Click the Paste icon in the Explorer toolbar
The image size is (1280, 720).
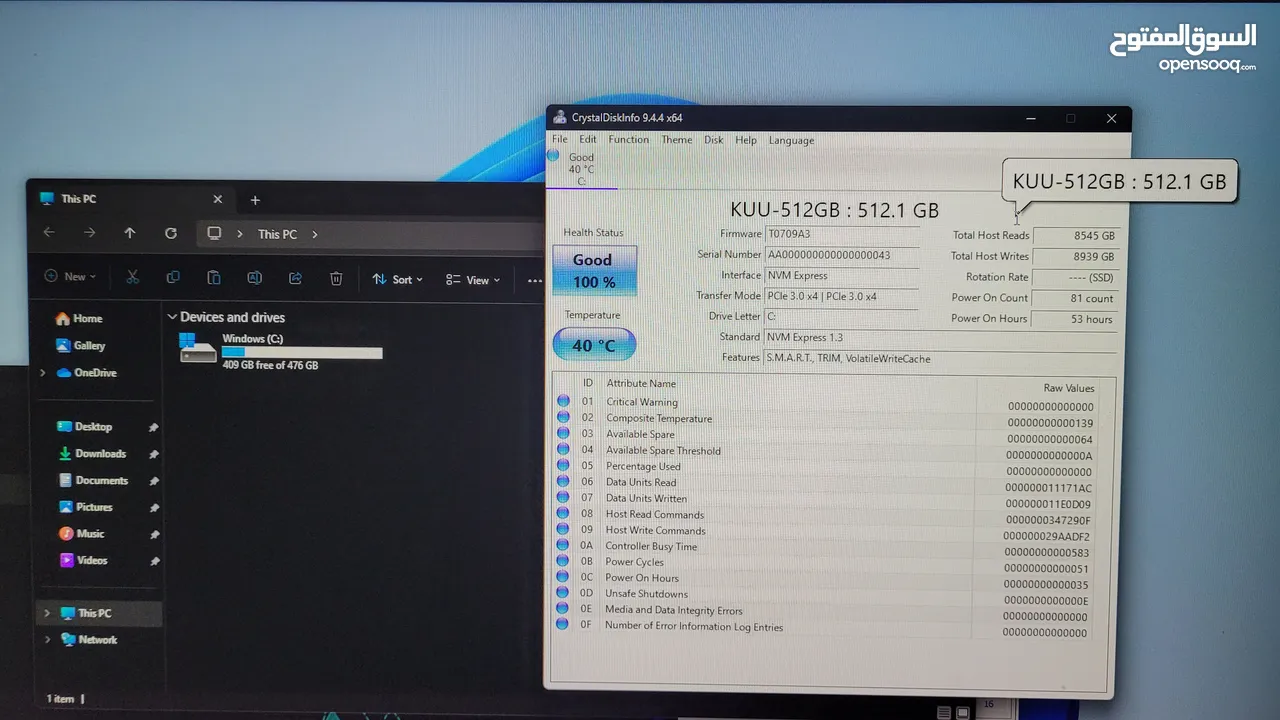[214, 278]
